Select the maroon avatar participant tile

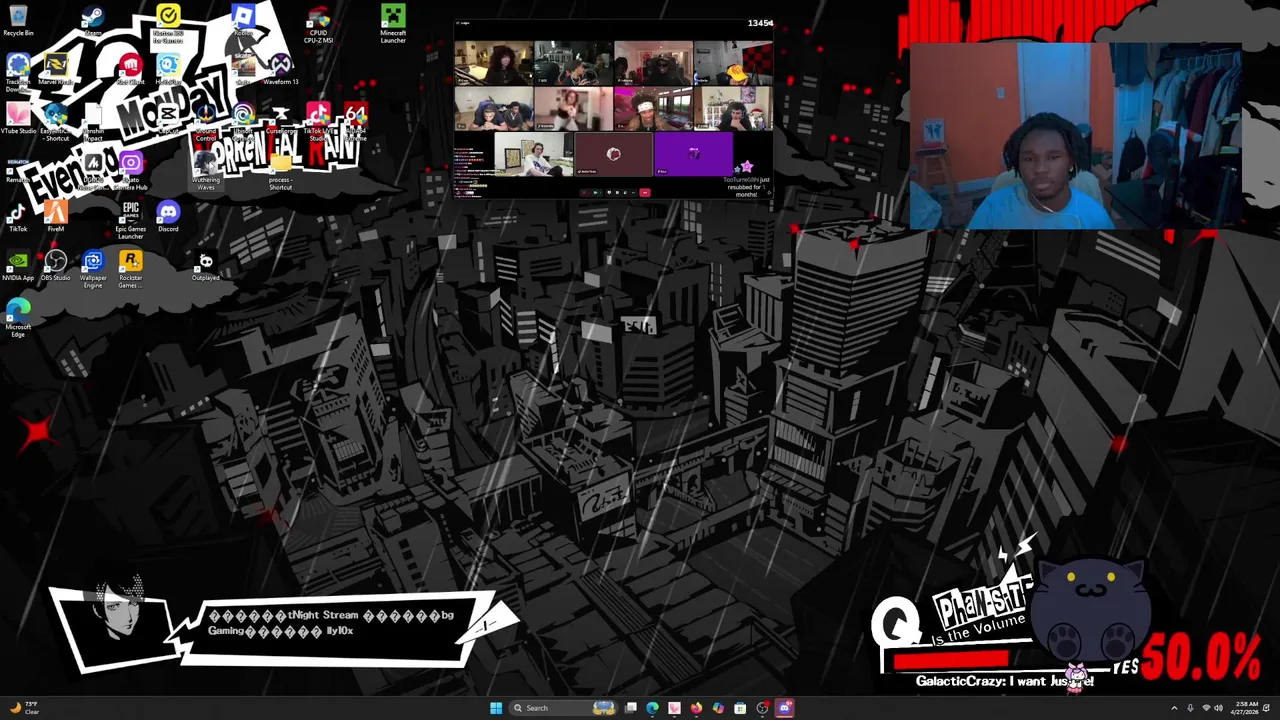pyautogui.click(x=613, y=154)
